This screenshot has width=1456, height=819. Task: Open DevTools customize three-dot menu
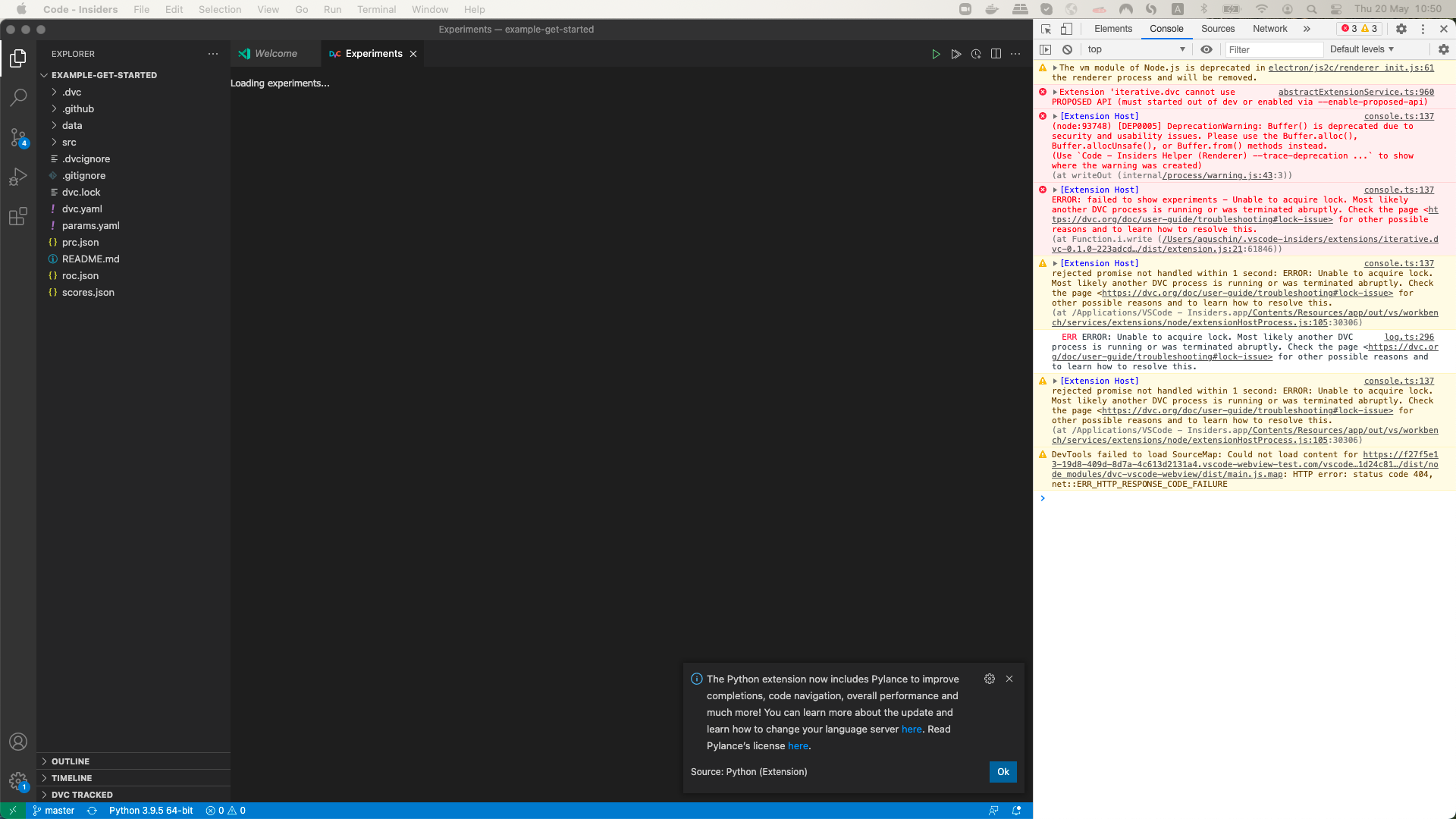(x=1423, y=29)
